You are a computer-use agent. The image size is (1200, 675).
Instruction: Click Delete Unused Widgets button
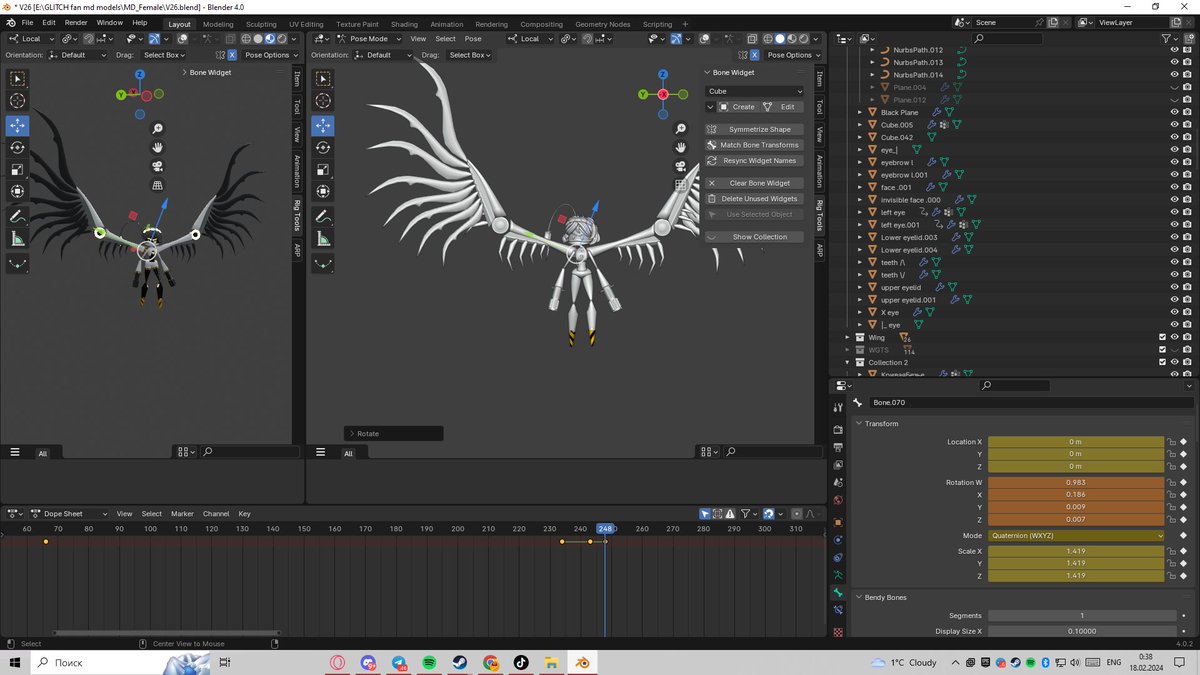(x=754, y=199)
